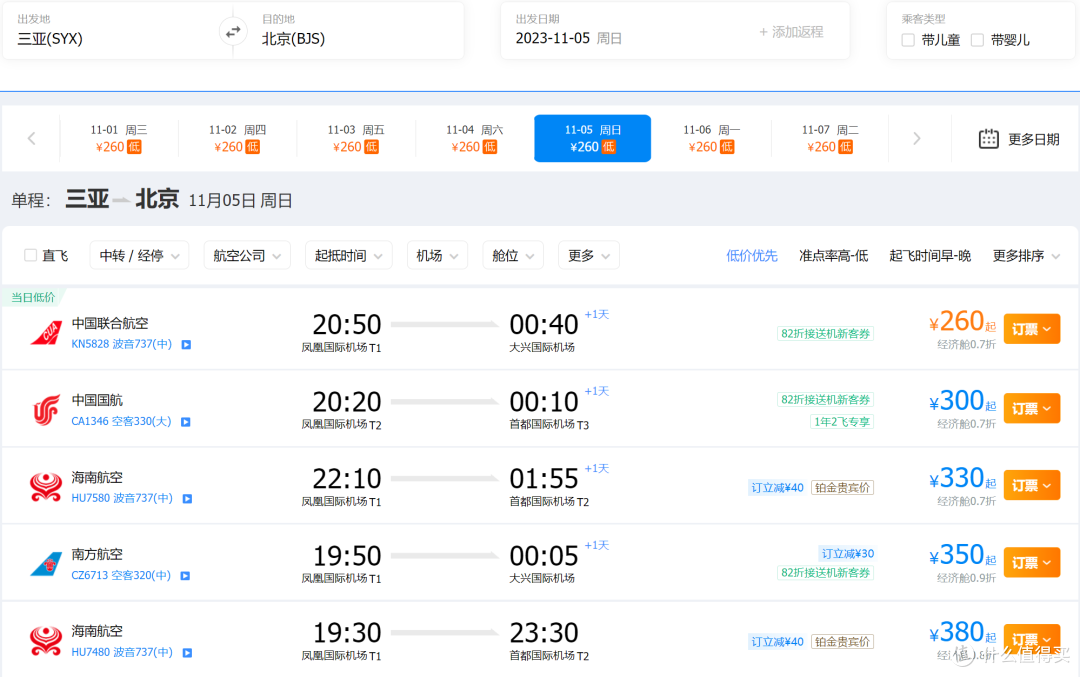This screenshot has height=677, width=1080.
Task: Sort by 起飞时间早-晚
Action: tap(930, 256)
